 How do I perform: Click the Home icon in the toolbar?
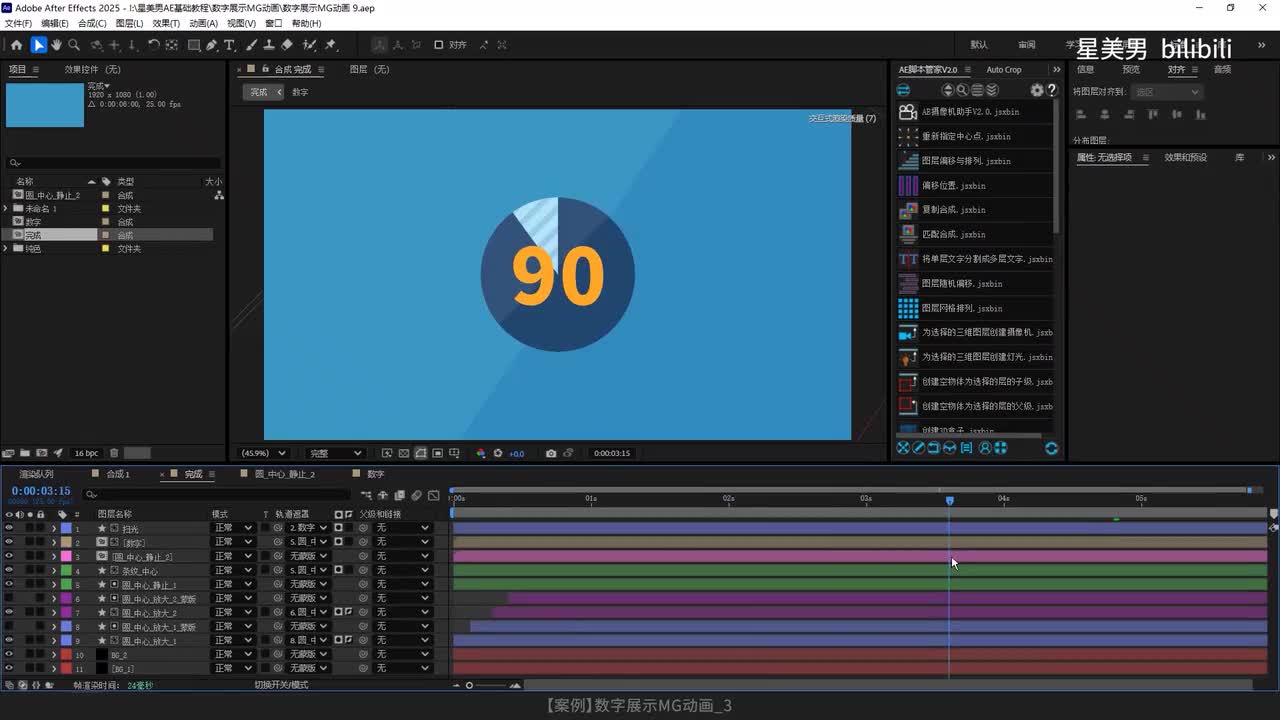coord(16,45)
